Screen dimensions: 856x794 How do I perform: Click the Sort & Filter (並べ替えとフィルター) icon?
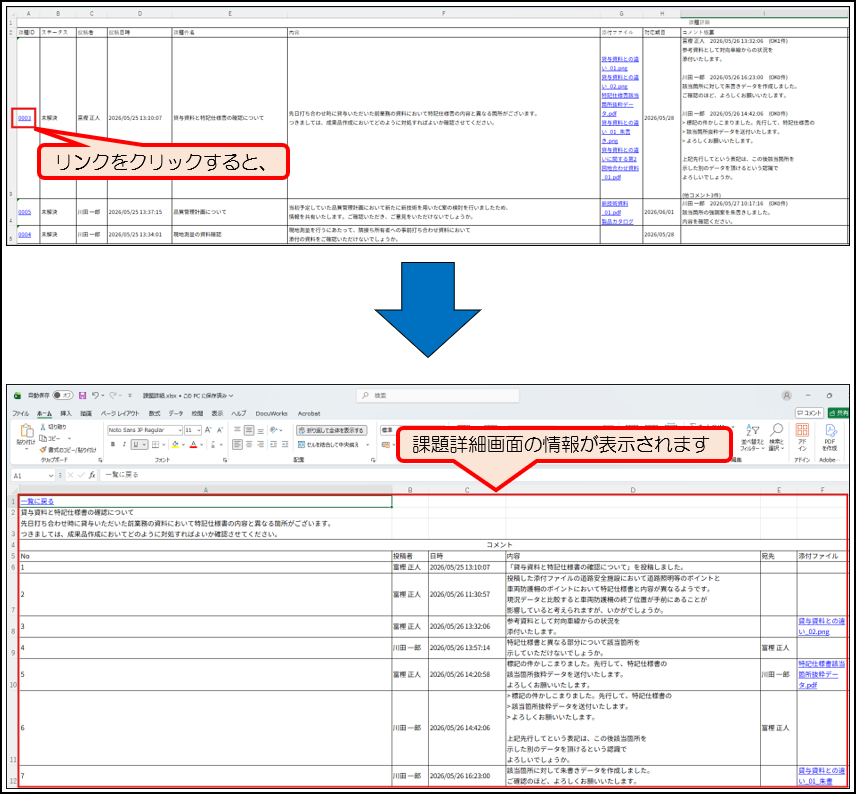pyautogui.click(x=753, y=430)
